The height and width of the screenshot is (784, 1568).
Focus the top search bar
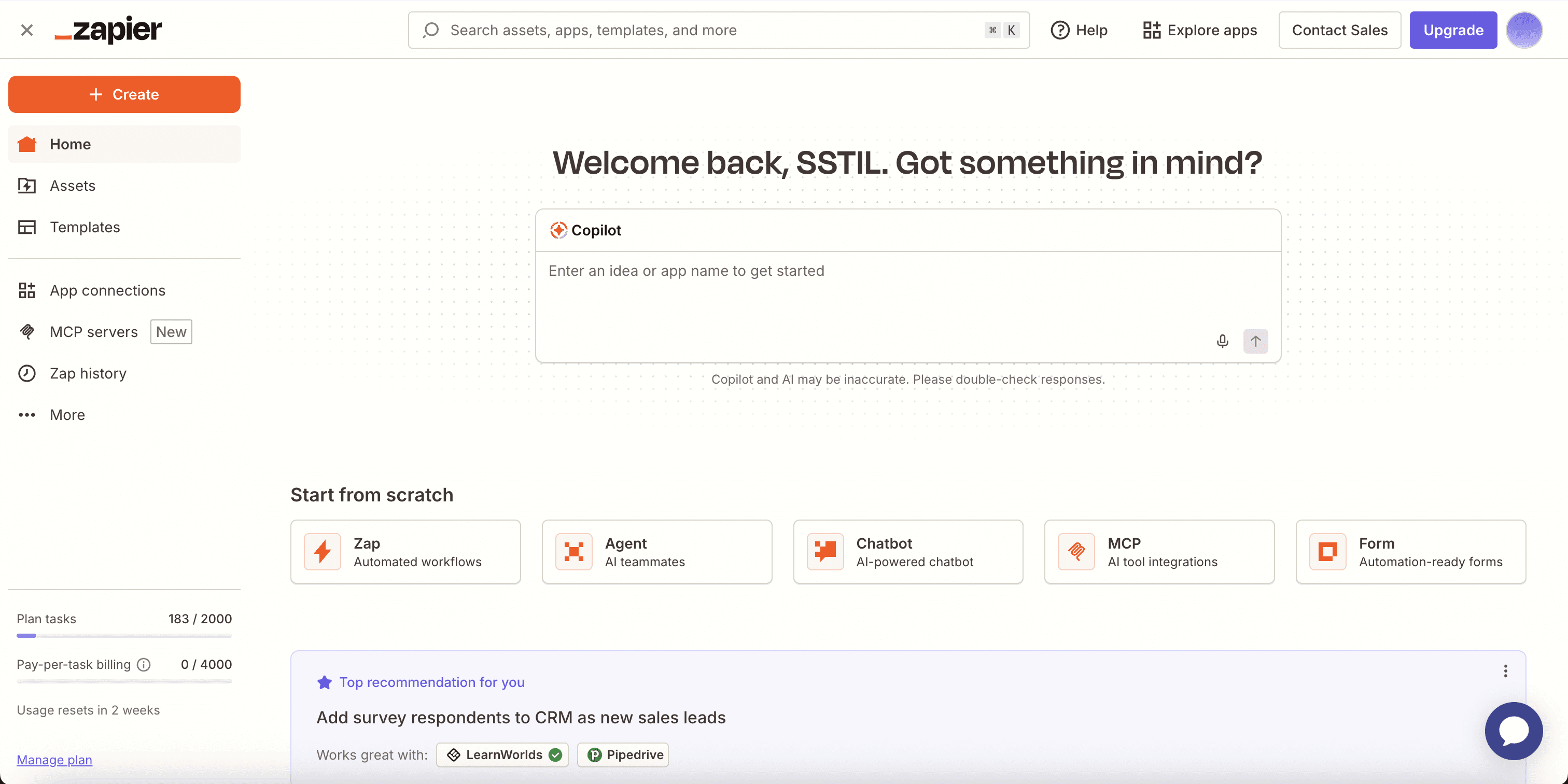[719, 30]
